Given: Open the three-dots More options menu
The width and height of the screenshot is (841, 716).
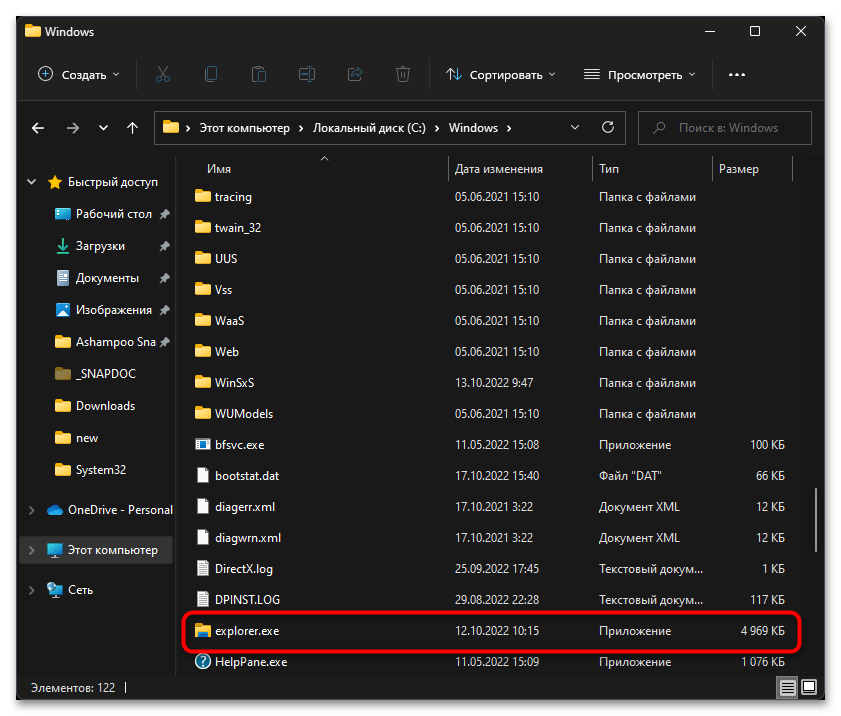Looking at the screenshot, I should [736, 75].
